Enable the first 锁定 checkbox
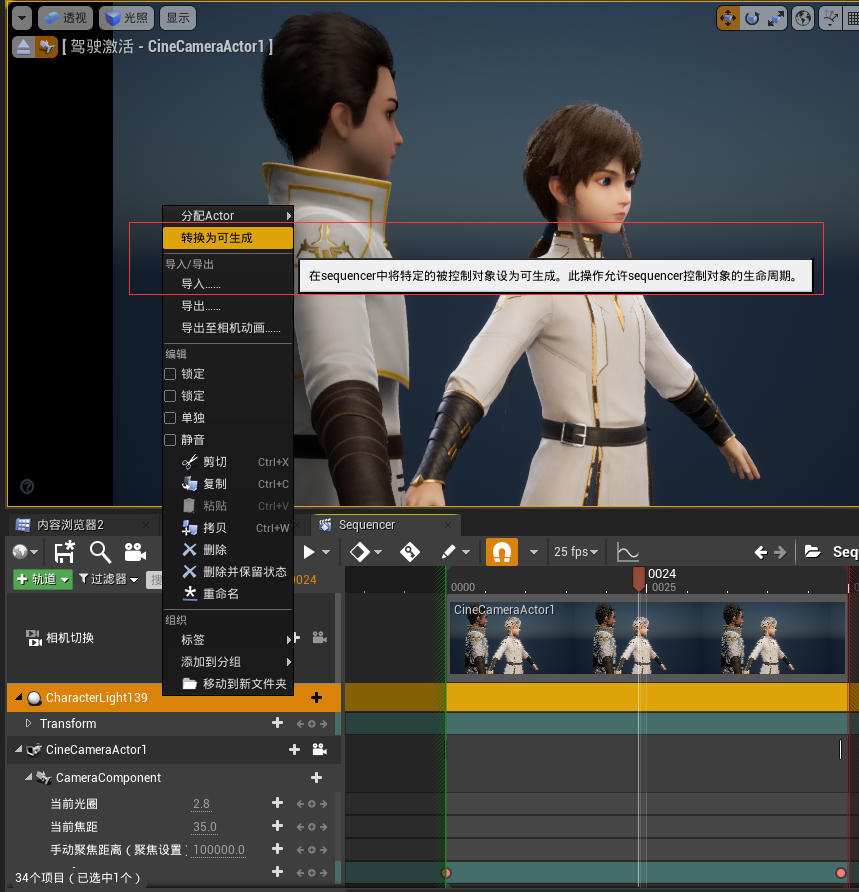This screenshot has height=892, width=859. (x=170, y=374)
